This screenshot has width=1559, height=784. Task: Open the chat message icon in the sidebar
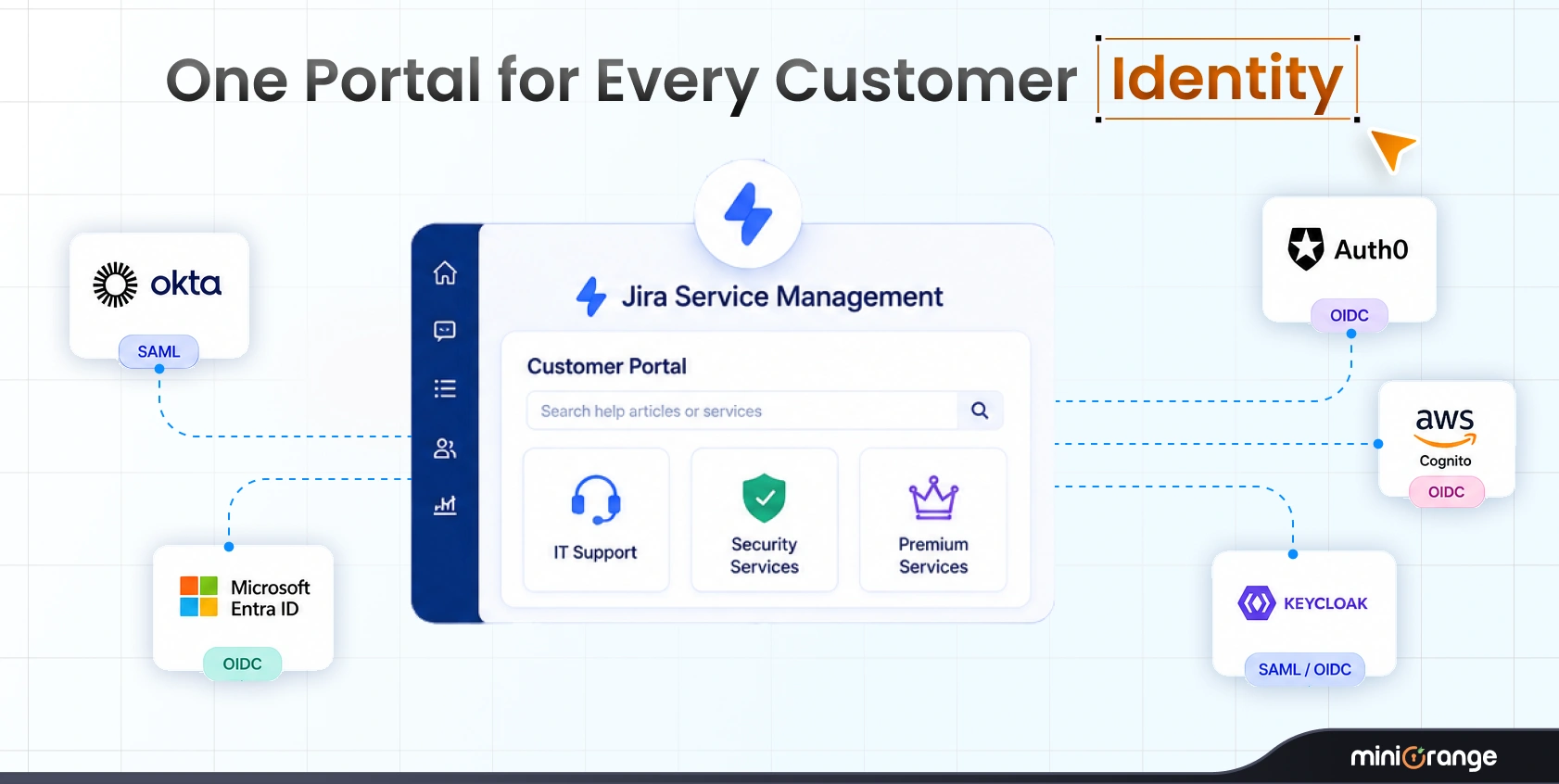click(445, 331)
